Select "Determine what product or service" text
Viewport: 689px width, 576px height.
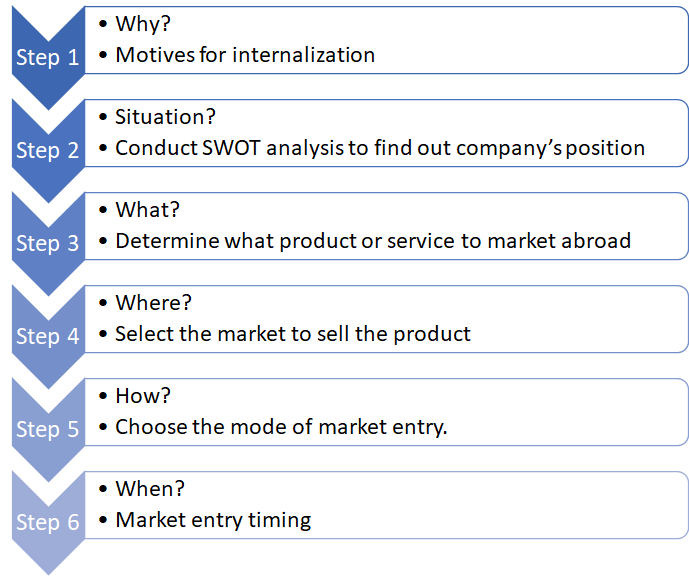(373, 241)
